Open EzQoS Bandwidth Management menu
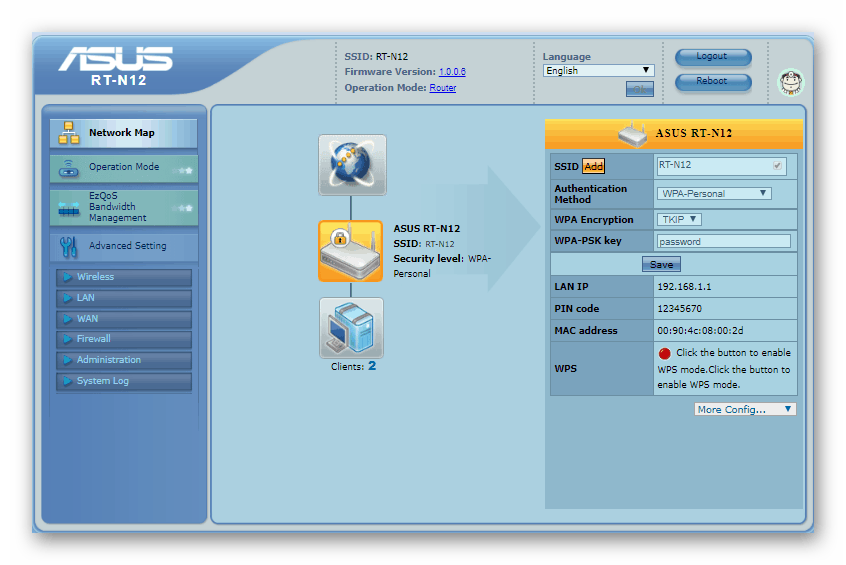846x565 pixels. click(x=123, y=208)
